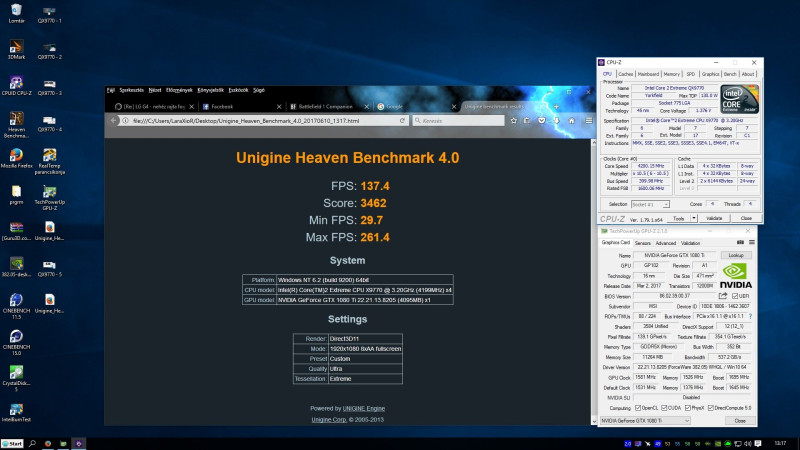Switch to Advanced tab in GPU-Z
The height and width of the screenshot is (450, 800).
tap(665, 243)
